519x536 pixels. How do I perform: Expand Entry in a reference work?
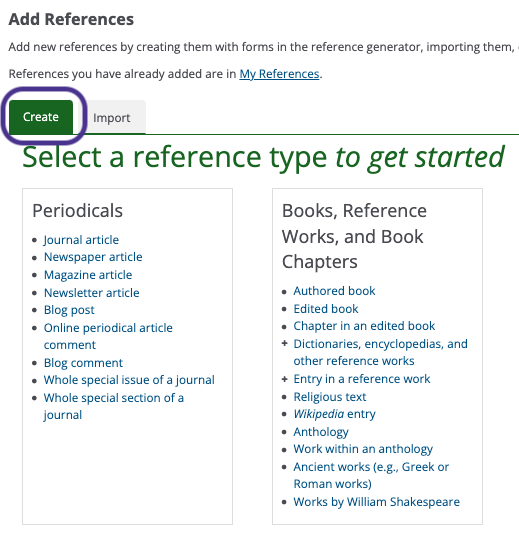284,379
